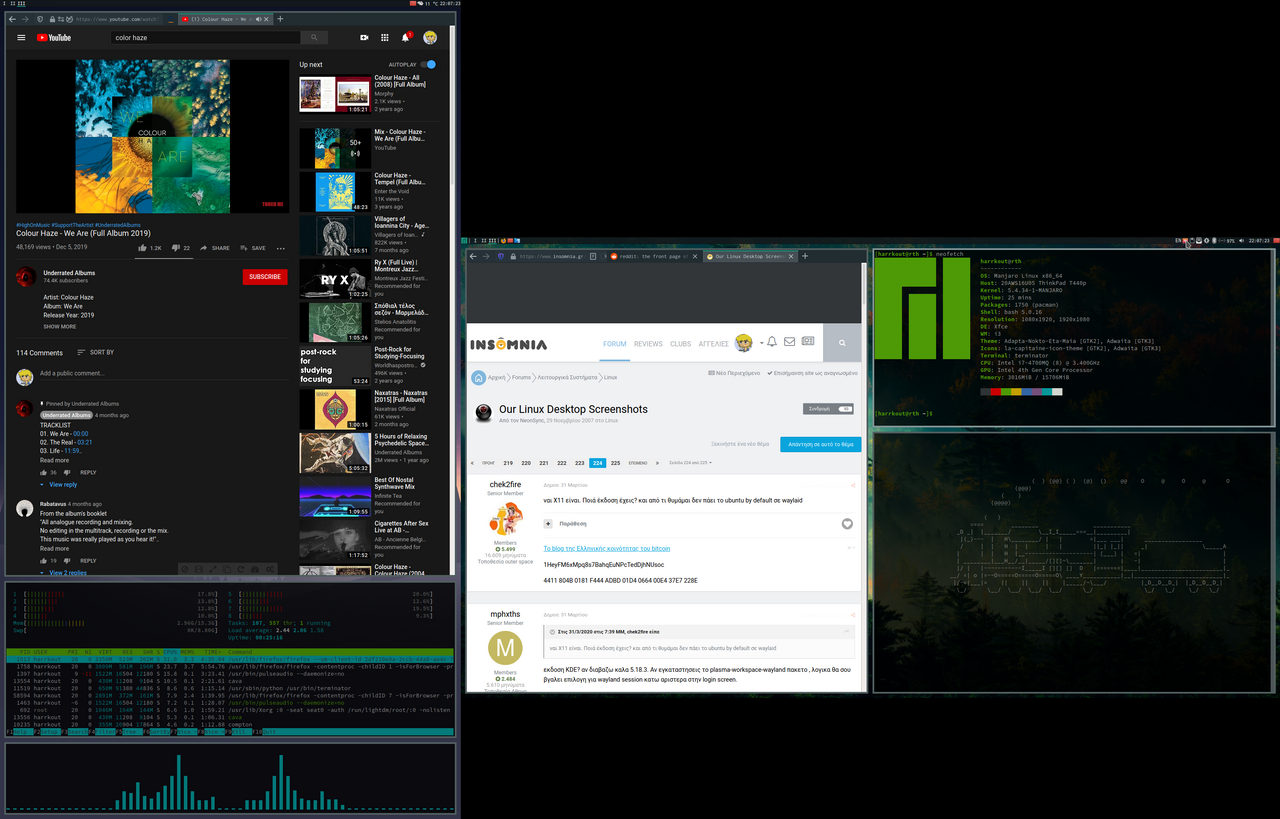Click the Add a public comment field
Image resolution: width=1280 pixels, height=819 pixels.
coord(165,373)
